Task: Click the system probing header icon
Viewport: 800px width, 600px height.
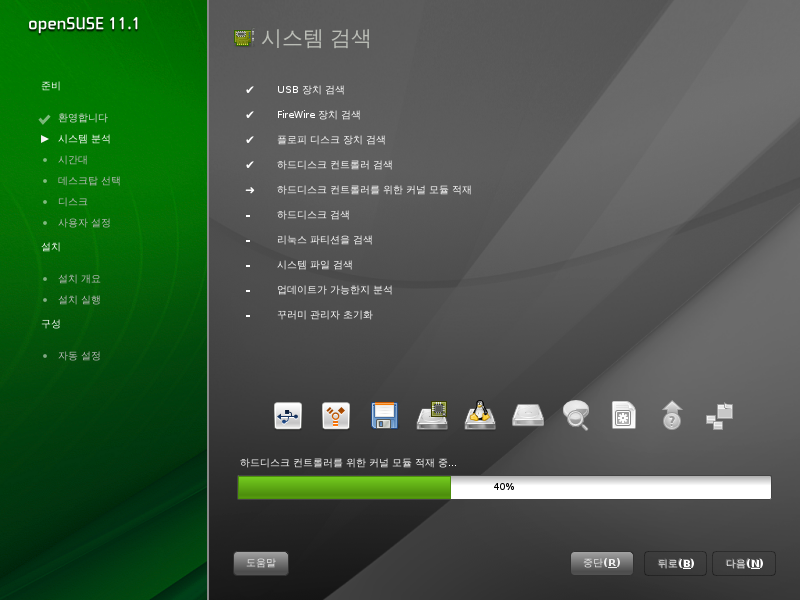Action: coord(244,38)
